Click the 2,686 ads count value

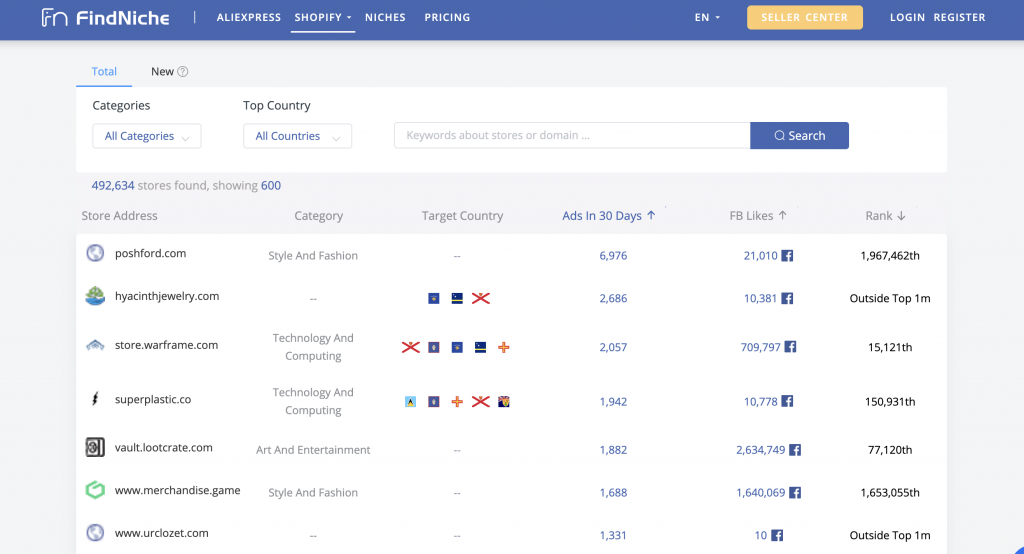click(x=613, y=299)
